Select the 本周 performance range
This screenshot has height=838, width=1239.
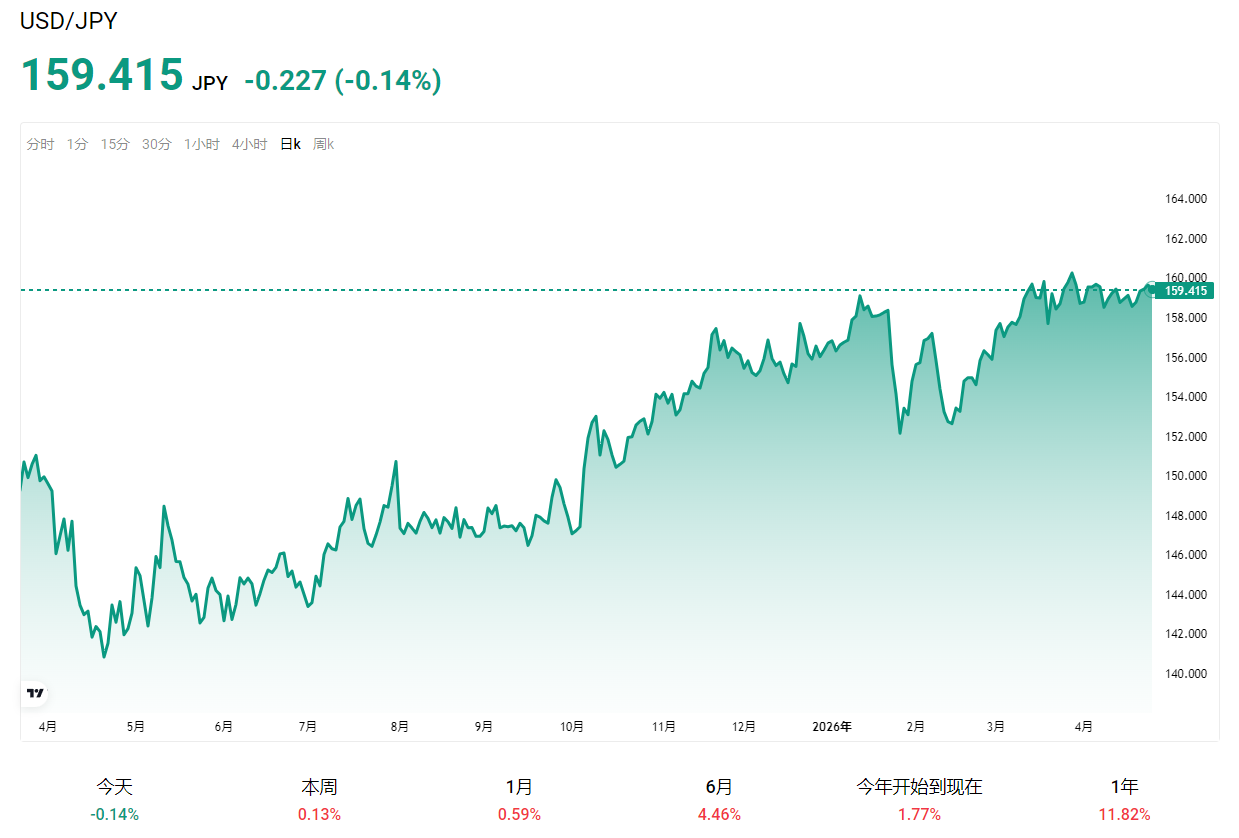click(x=319, y=799)
